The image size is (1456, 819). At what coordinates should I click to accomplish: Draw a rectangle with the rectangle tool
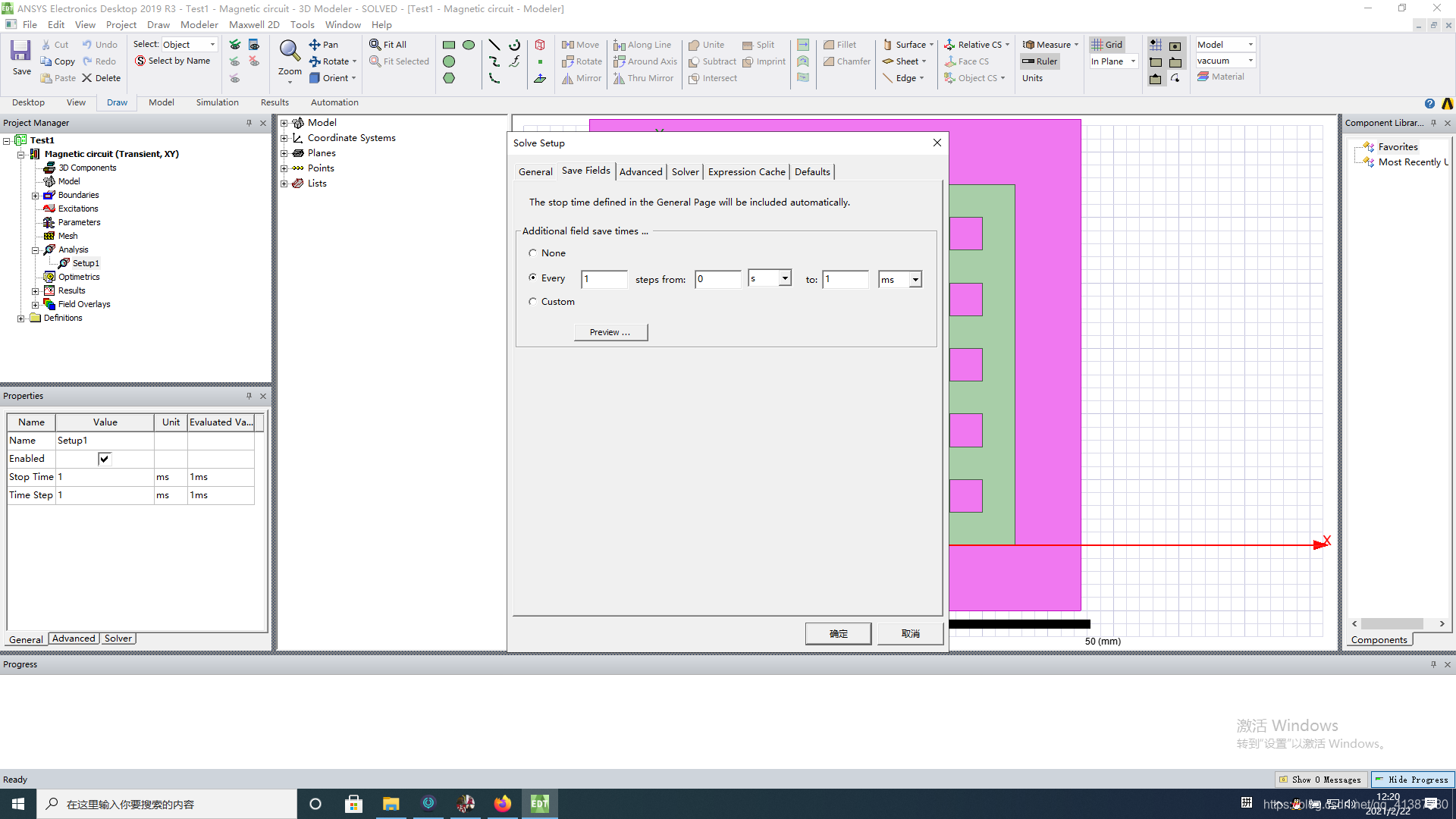point(449,45)
